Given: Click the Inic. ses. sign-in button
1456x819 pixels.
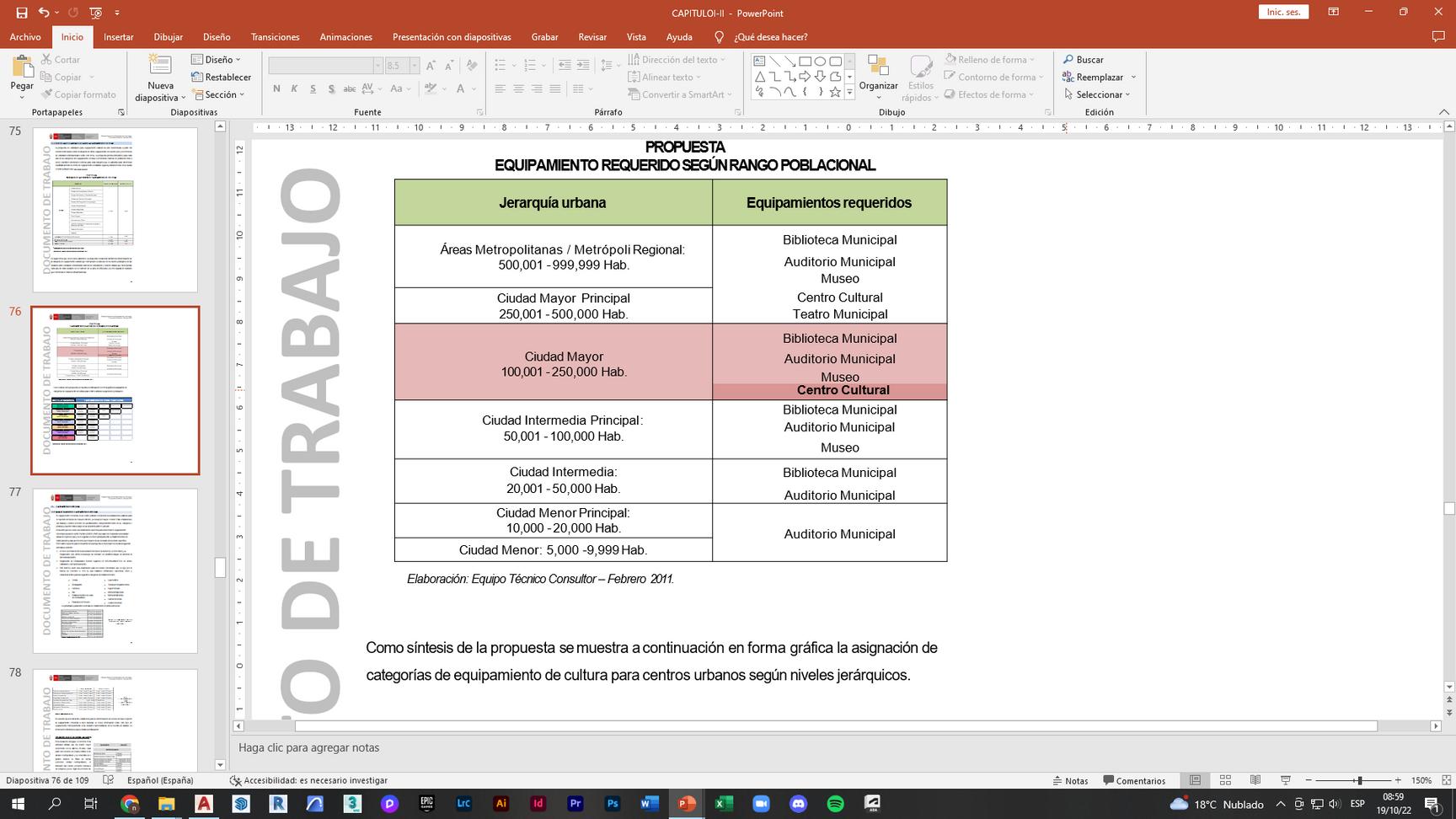Looking at the screenshot, I should 1284,12.
